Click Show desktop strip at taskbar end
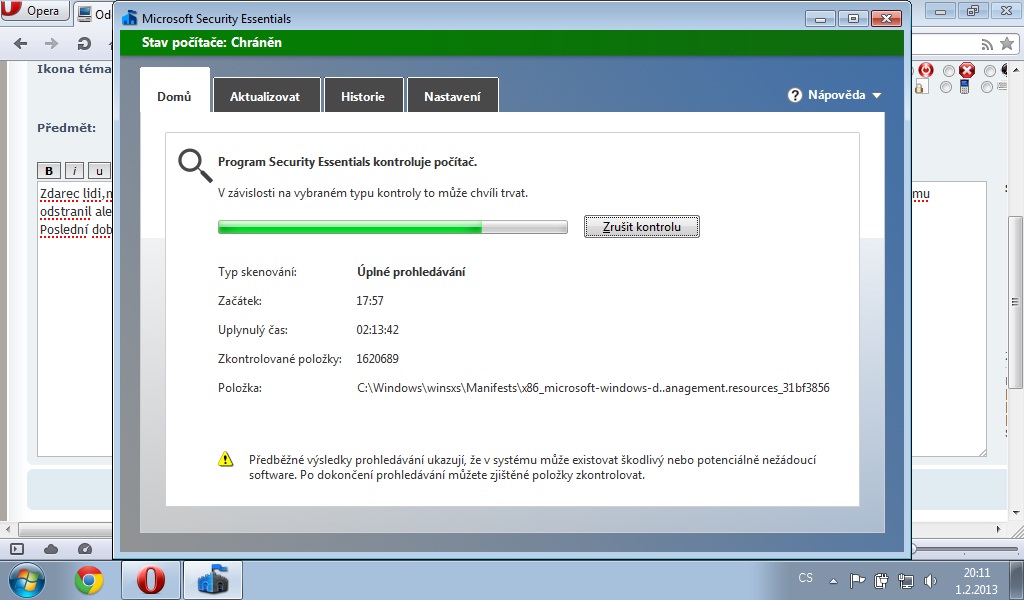Image resolution: width=1024 pixels, height=600 pixels. pyautogui.click(x=1019, y=580)
